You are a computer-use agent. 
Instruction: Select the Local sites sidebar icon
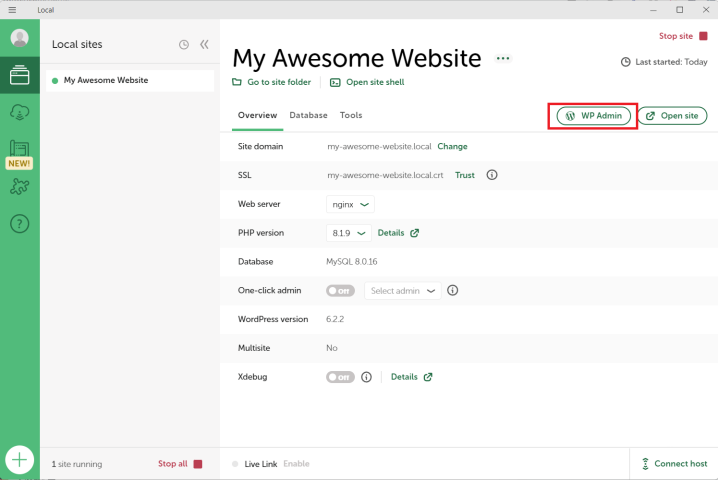tap(20, 75)
